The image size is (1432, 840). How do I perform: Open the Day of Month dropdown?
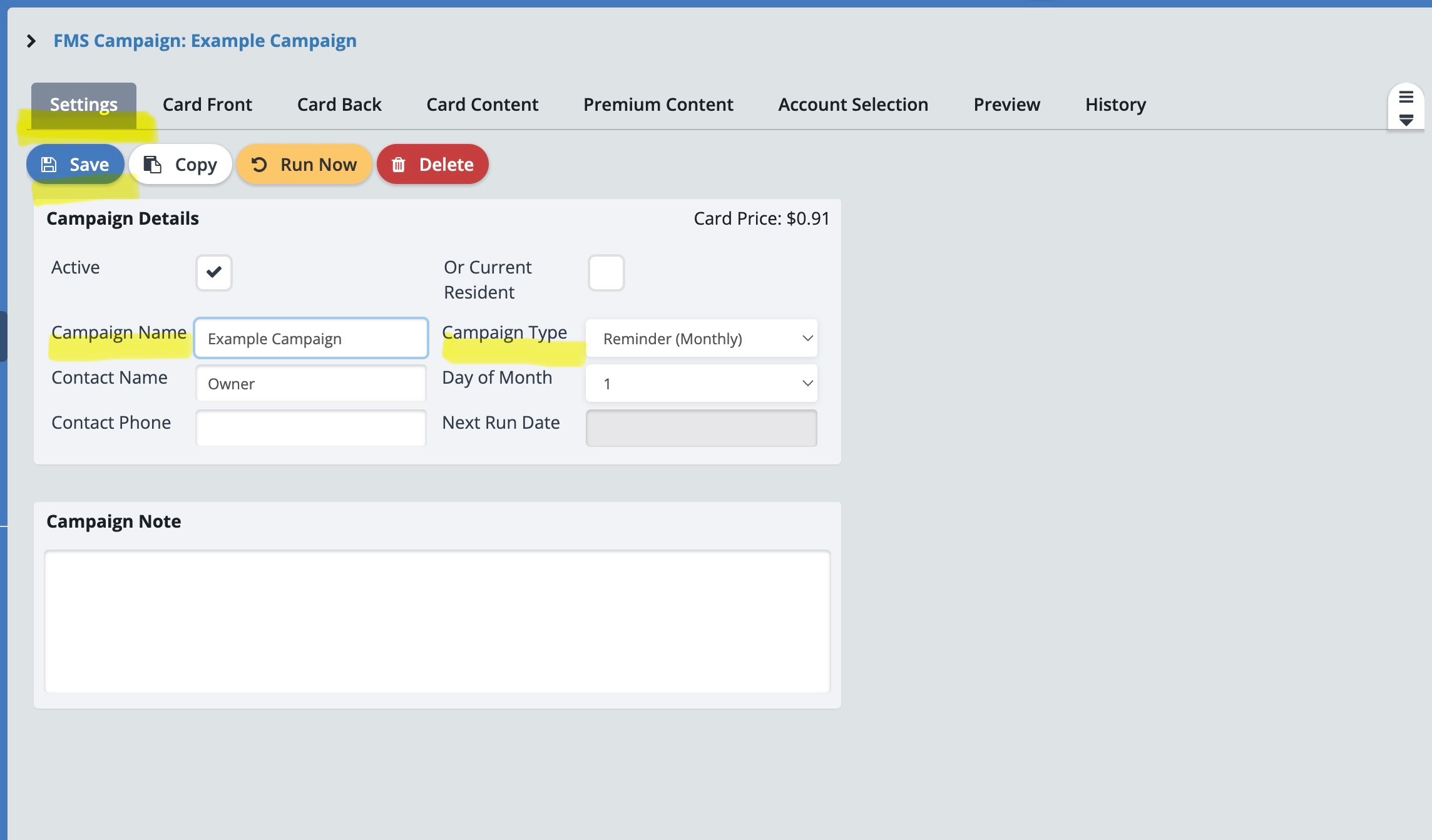701,384
